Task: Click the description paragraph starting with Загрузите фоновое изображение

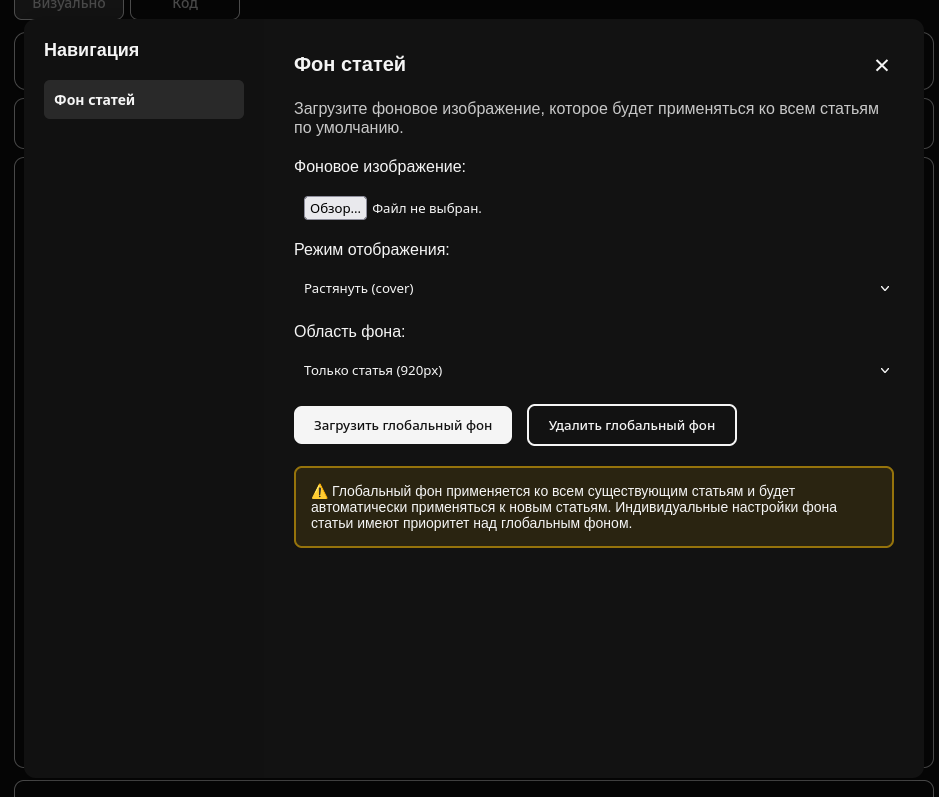Action: [x=586, y=118]
